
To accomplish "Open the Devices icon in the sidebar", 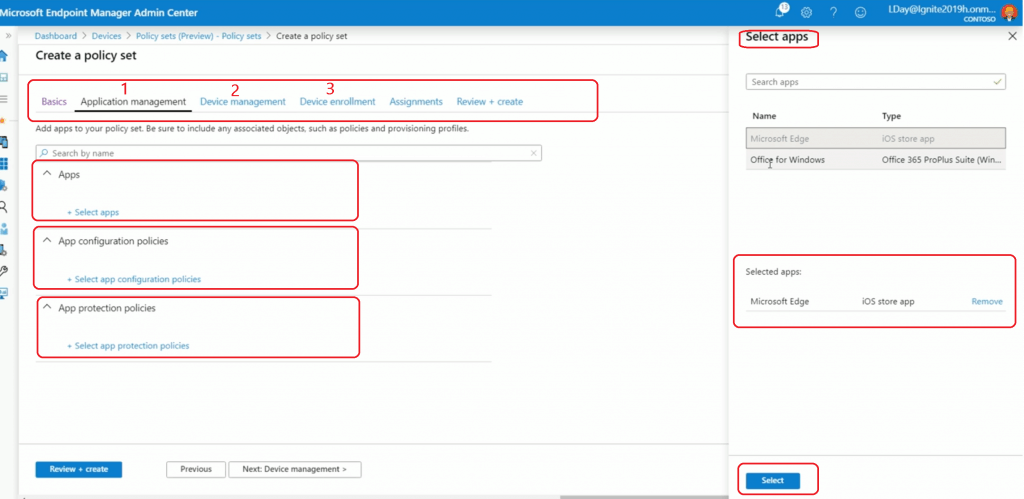I will tap(4, 142).
